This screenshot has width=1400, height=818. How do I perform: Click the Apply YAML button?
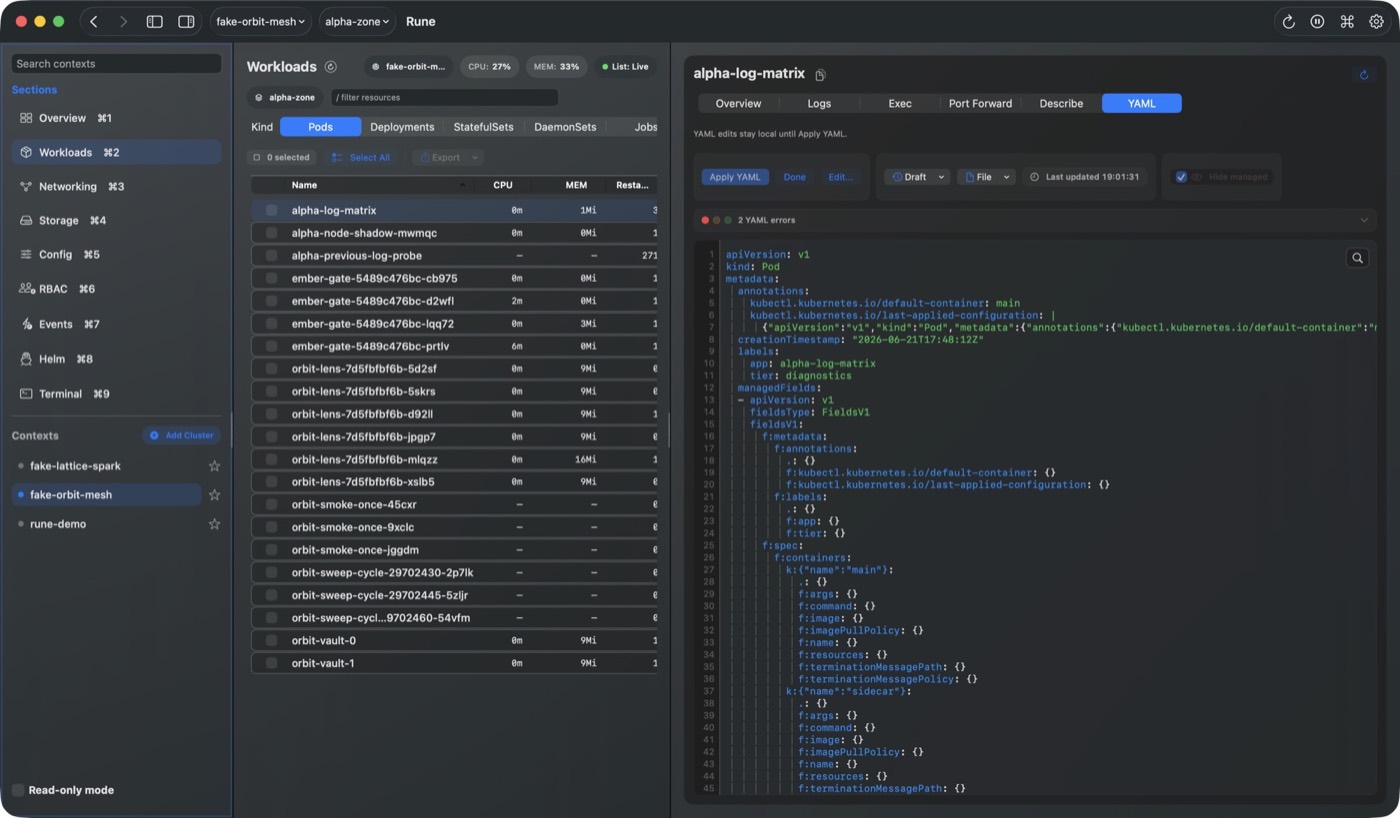[x=735, y=177]
